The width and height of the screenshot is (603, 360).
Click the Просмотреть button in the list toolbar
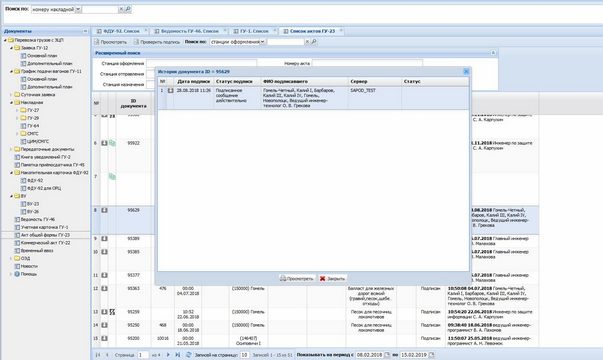[111, 42]
